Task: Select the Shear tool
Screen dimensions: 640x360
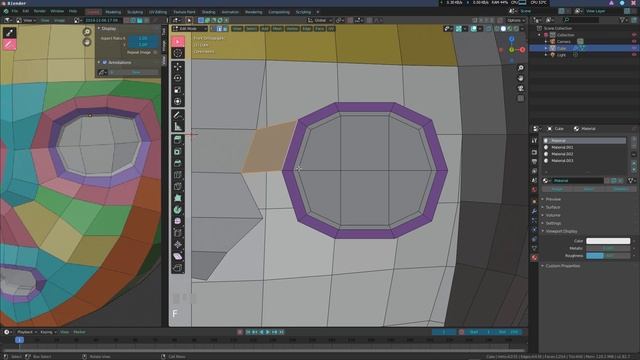Action: coord(178,256)
